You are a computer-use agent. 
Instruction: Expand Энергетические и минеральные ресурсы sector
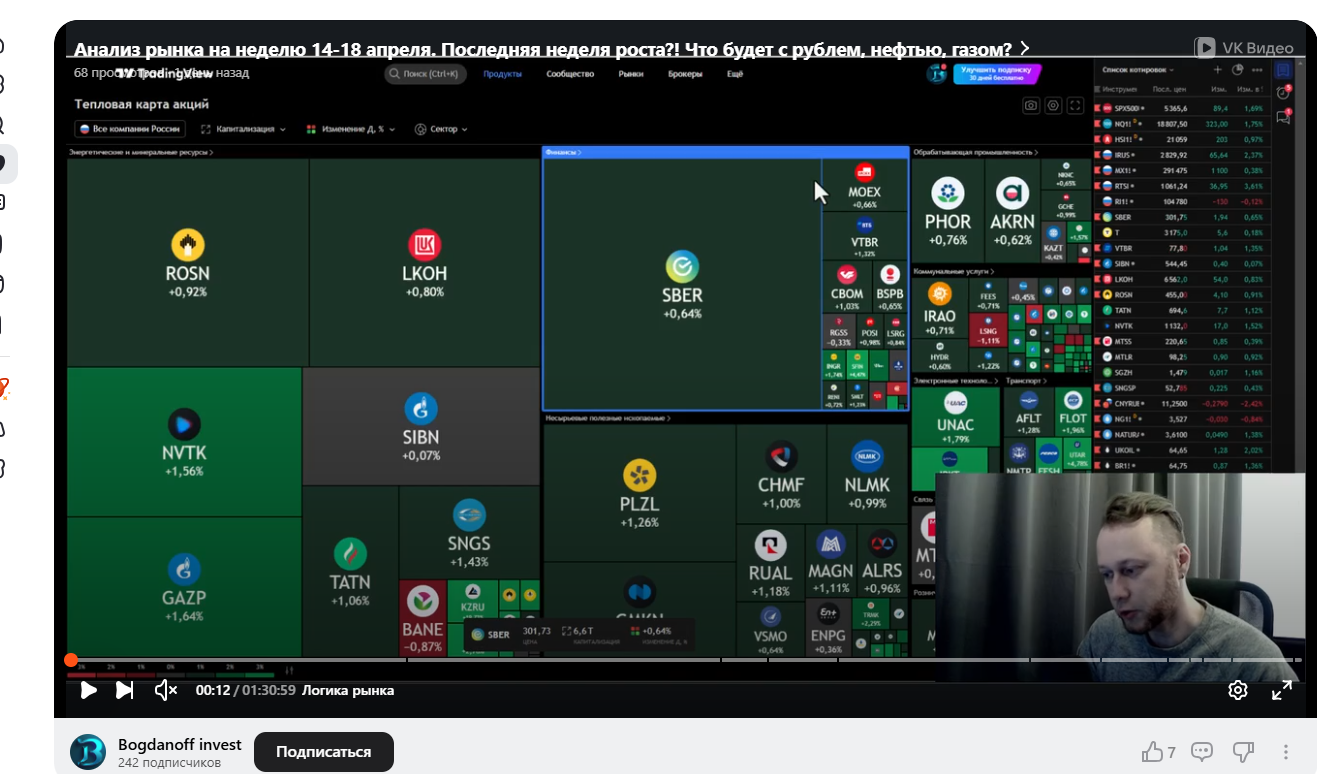(x=141, y=152)
